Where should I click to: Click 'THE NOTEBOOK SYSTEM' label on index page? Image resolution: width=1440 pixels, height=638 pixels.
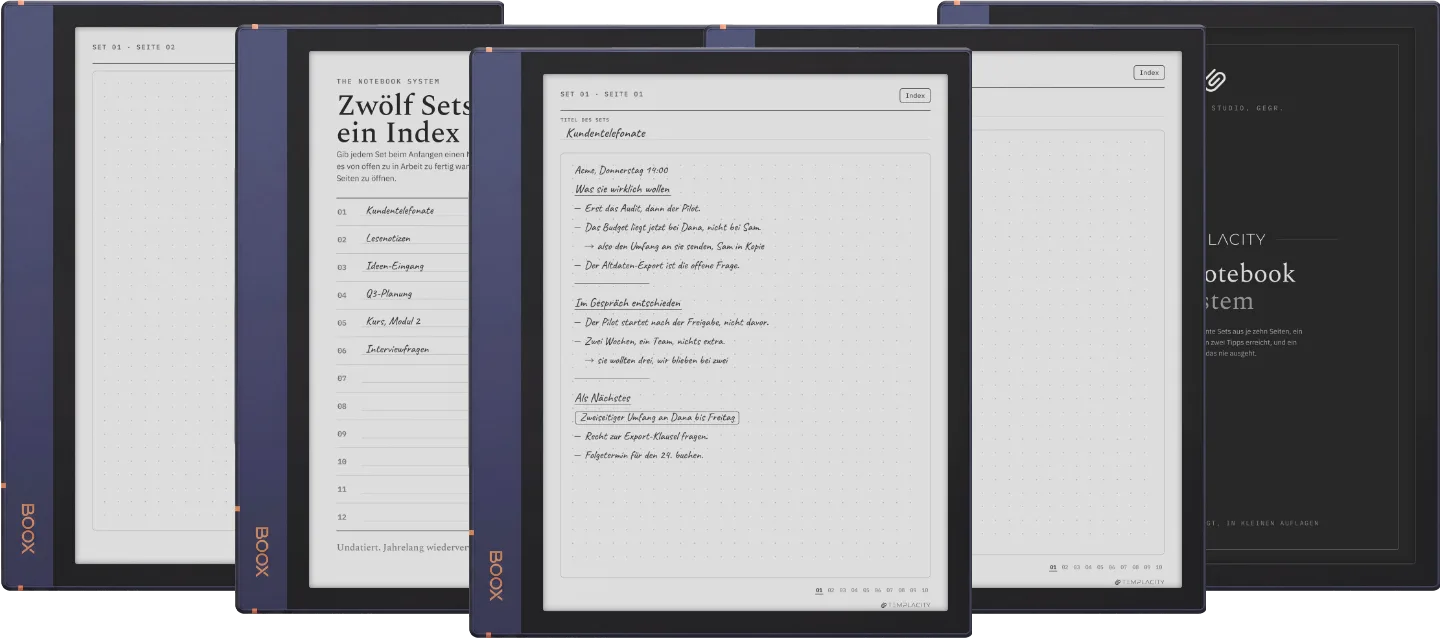point(387,81)
